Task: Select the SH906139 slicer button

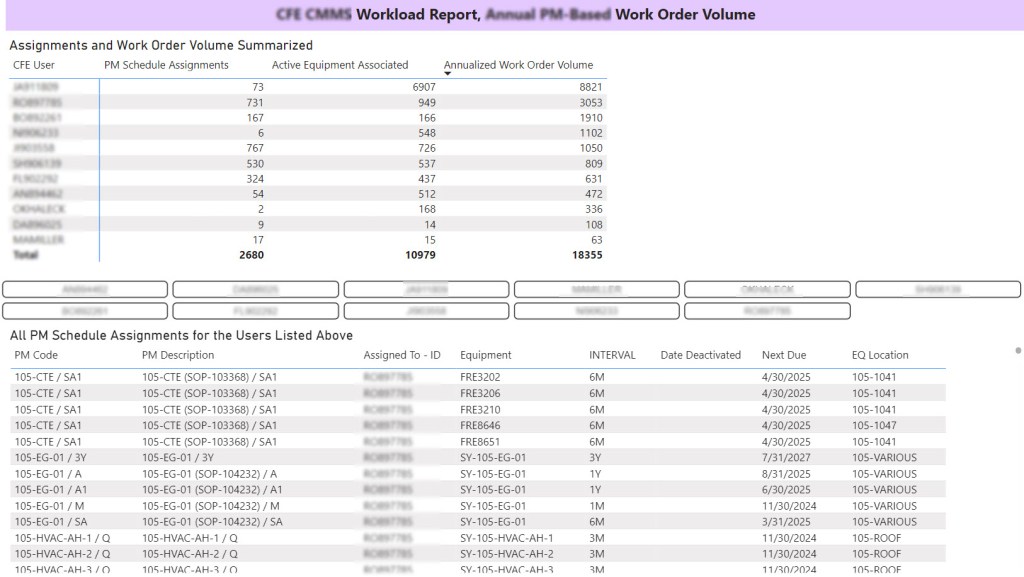Action: 937,290
